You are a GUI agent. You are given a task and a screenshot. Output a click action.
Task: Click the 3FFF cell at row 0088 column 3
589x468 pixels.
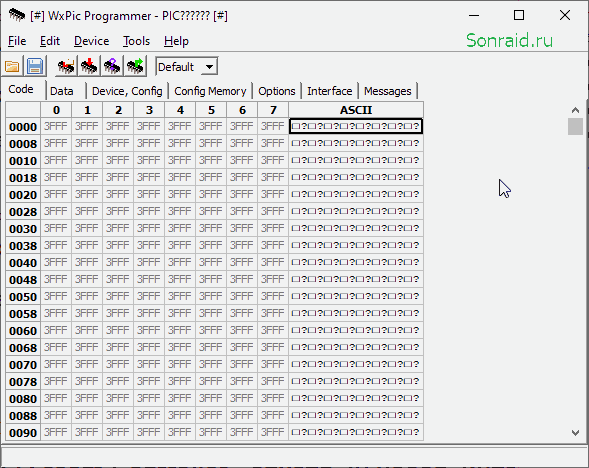click(x=149, y=415)
